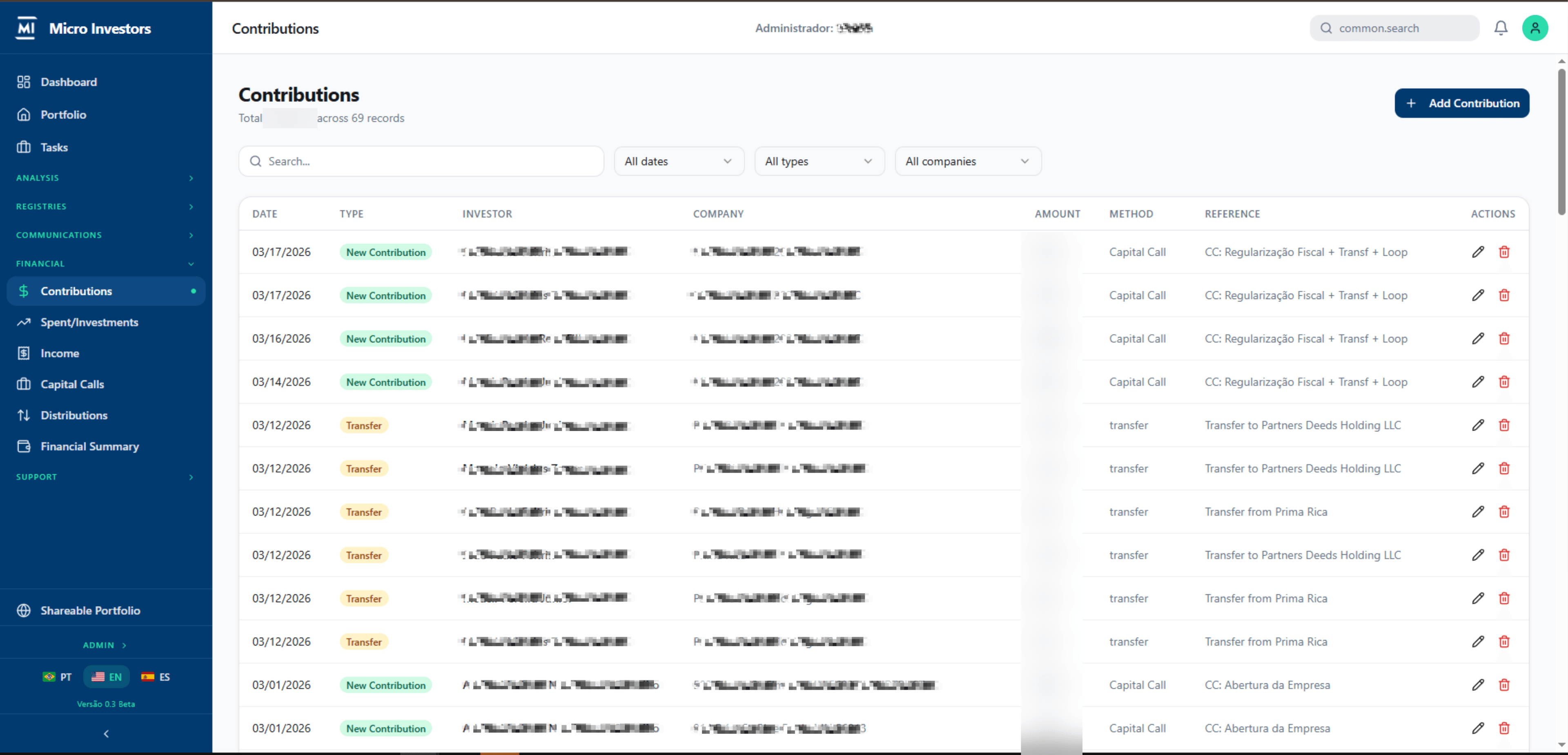Open the All dates dropdown
The image size is (1568, 755).
point(679,161)
